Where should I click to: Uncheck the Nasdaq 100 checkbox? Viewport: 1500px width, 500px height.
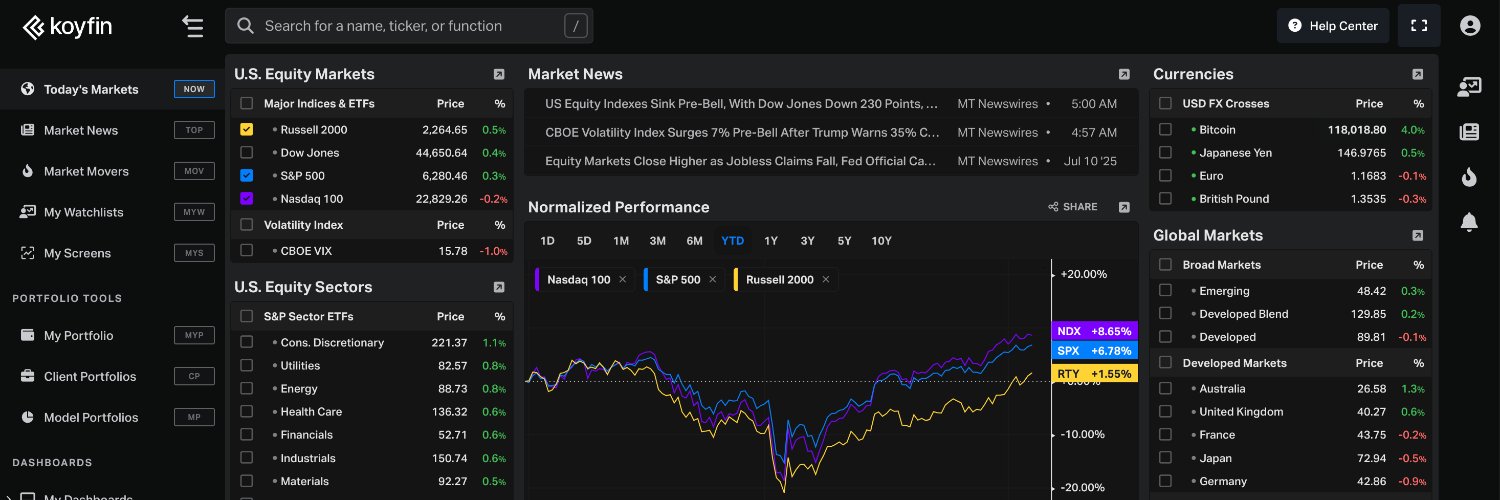tap(246, 199)
